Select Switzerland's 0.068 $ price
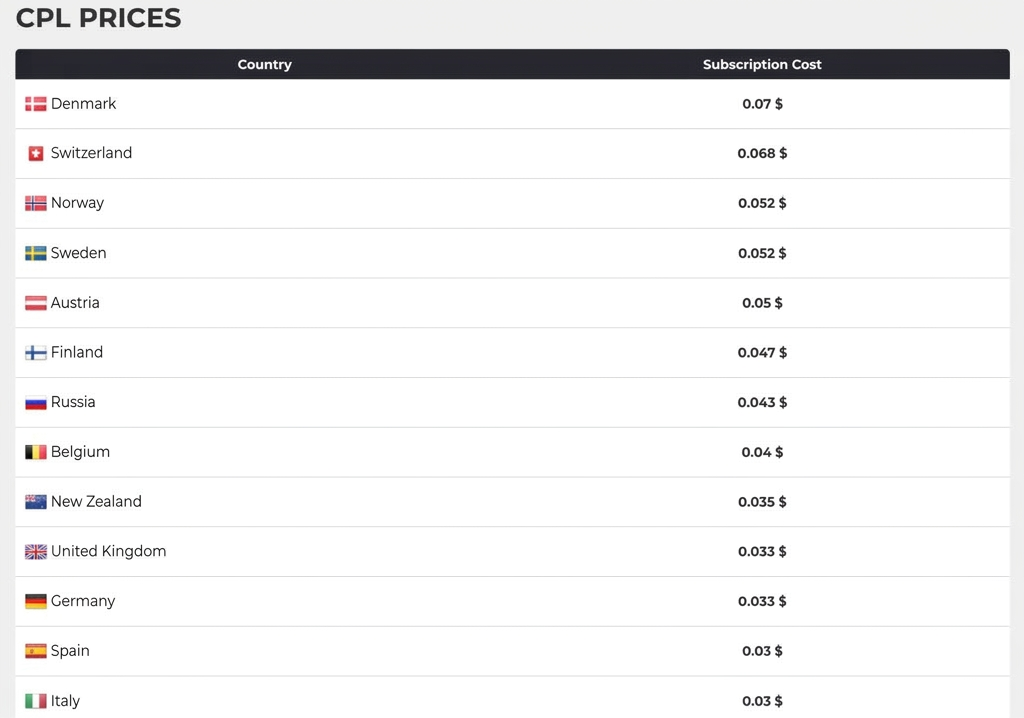Viewport: 1024px width, 718px height. 762,154
